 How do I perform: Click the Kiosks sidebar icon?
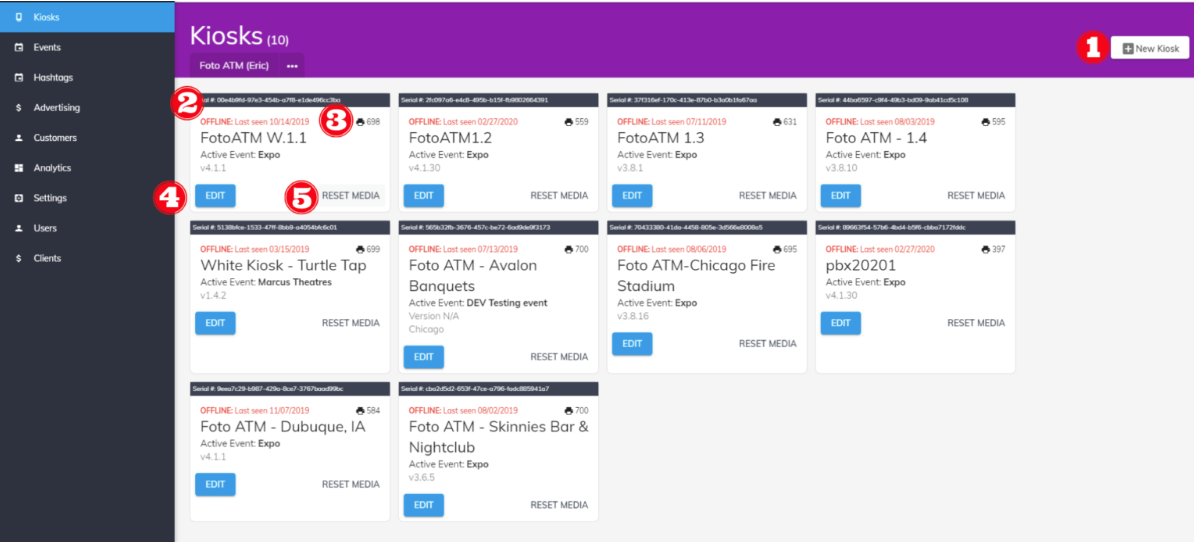[x=19, y=17]
